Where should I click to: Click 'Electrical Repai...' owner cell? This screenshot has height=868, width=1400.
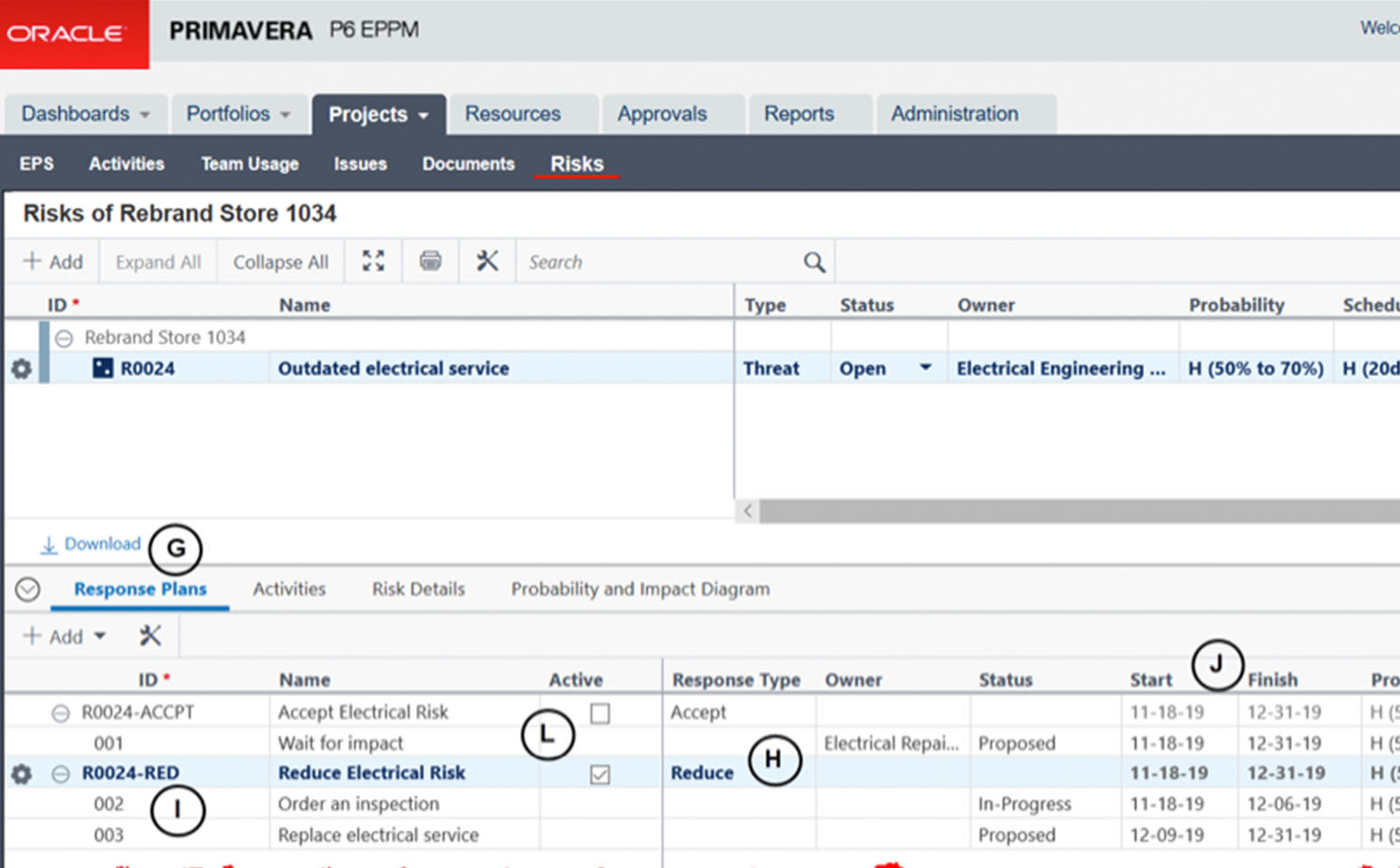point(891,743)
